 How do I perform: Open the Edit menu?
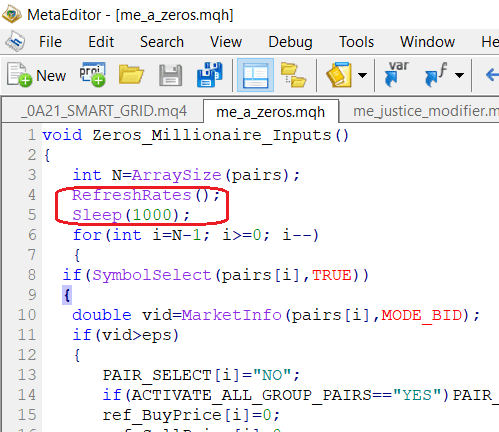point(101,42)
